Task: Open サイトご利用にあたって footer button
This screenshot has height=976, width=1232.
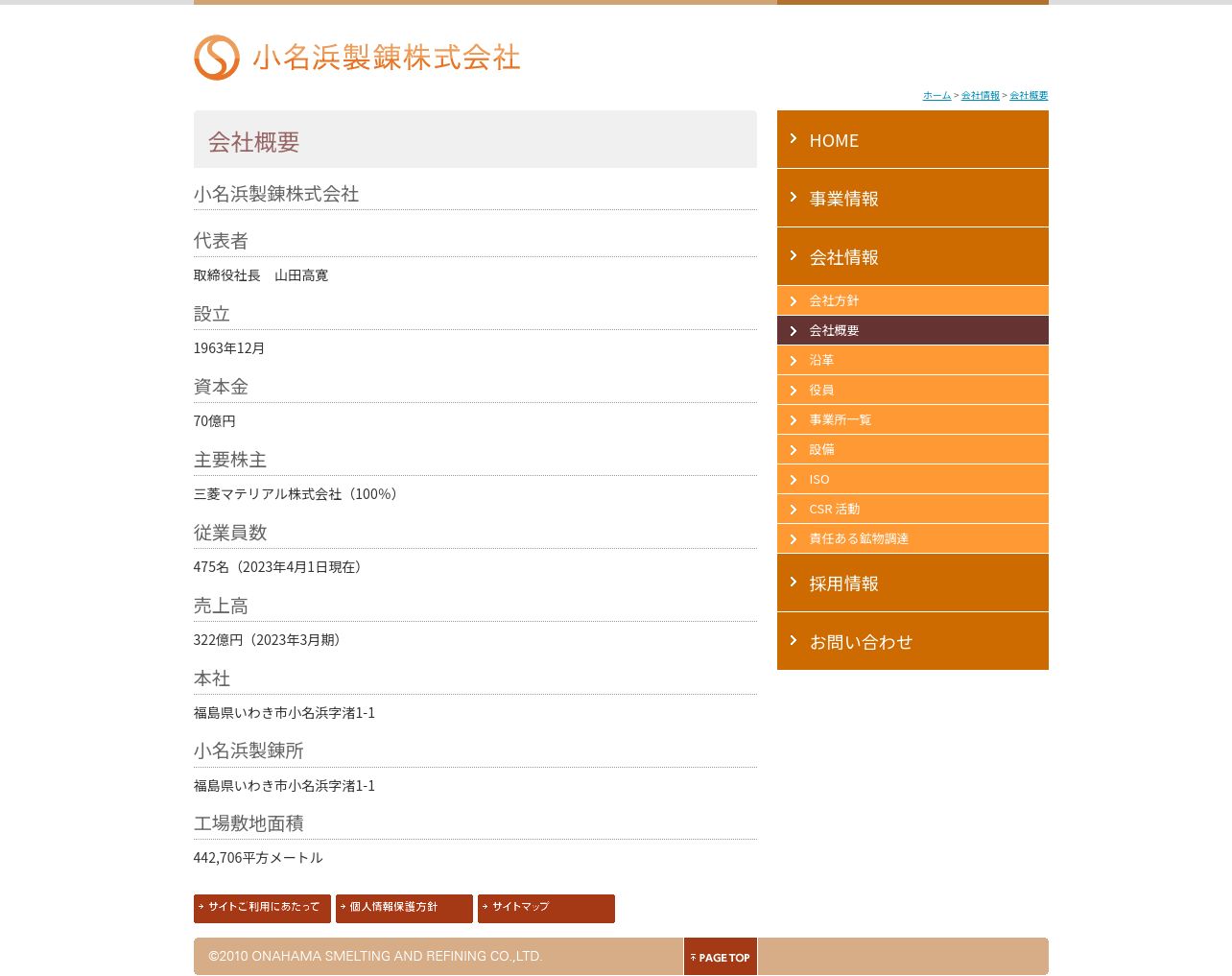Action: click(262, 908)
